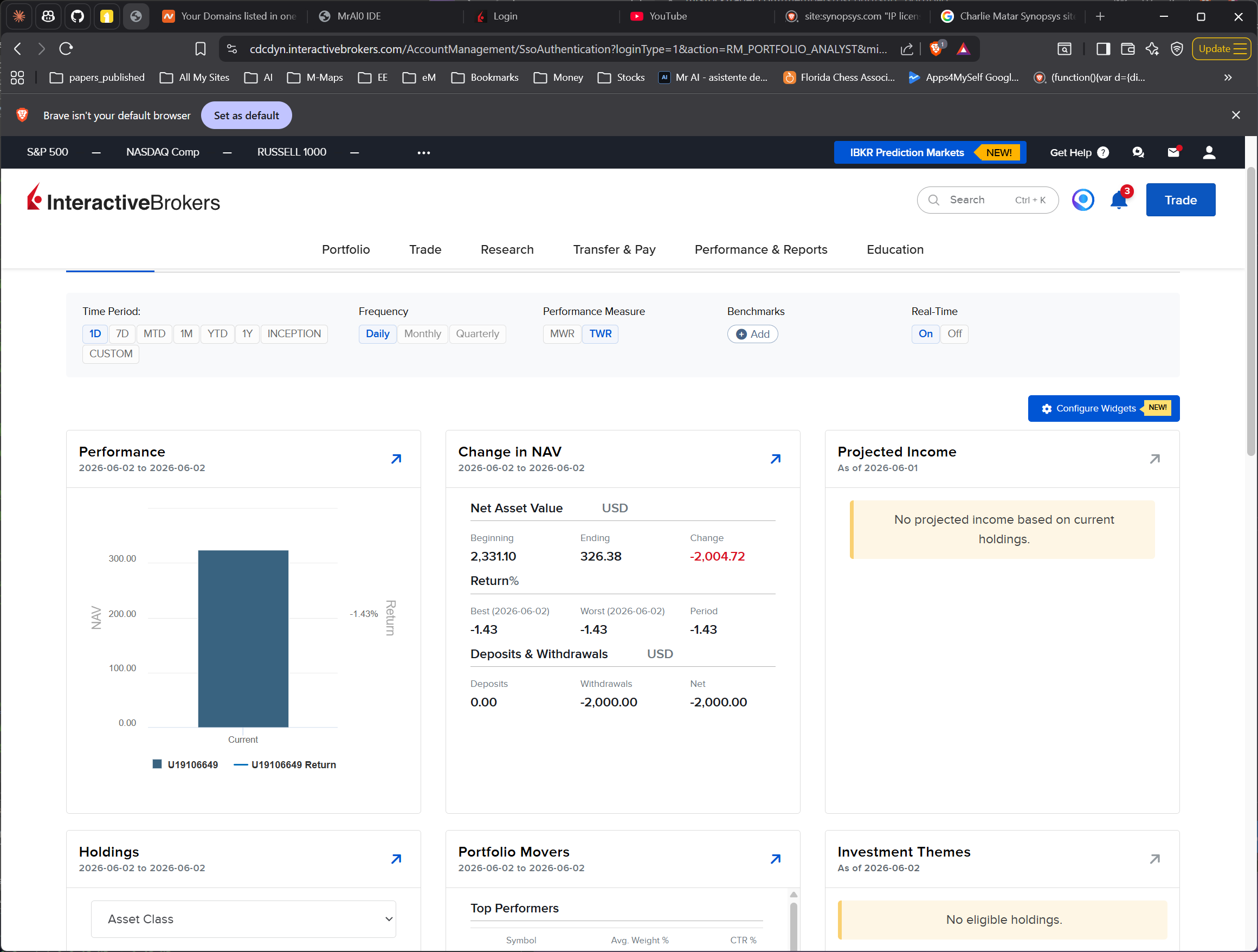Open the Stocks bookmarks folder
The width and height of the screenshot is (1258, 952).
tap(622, 78)
